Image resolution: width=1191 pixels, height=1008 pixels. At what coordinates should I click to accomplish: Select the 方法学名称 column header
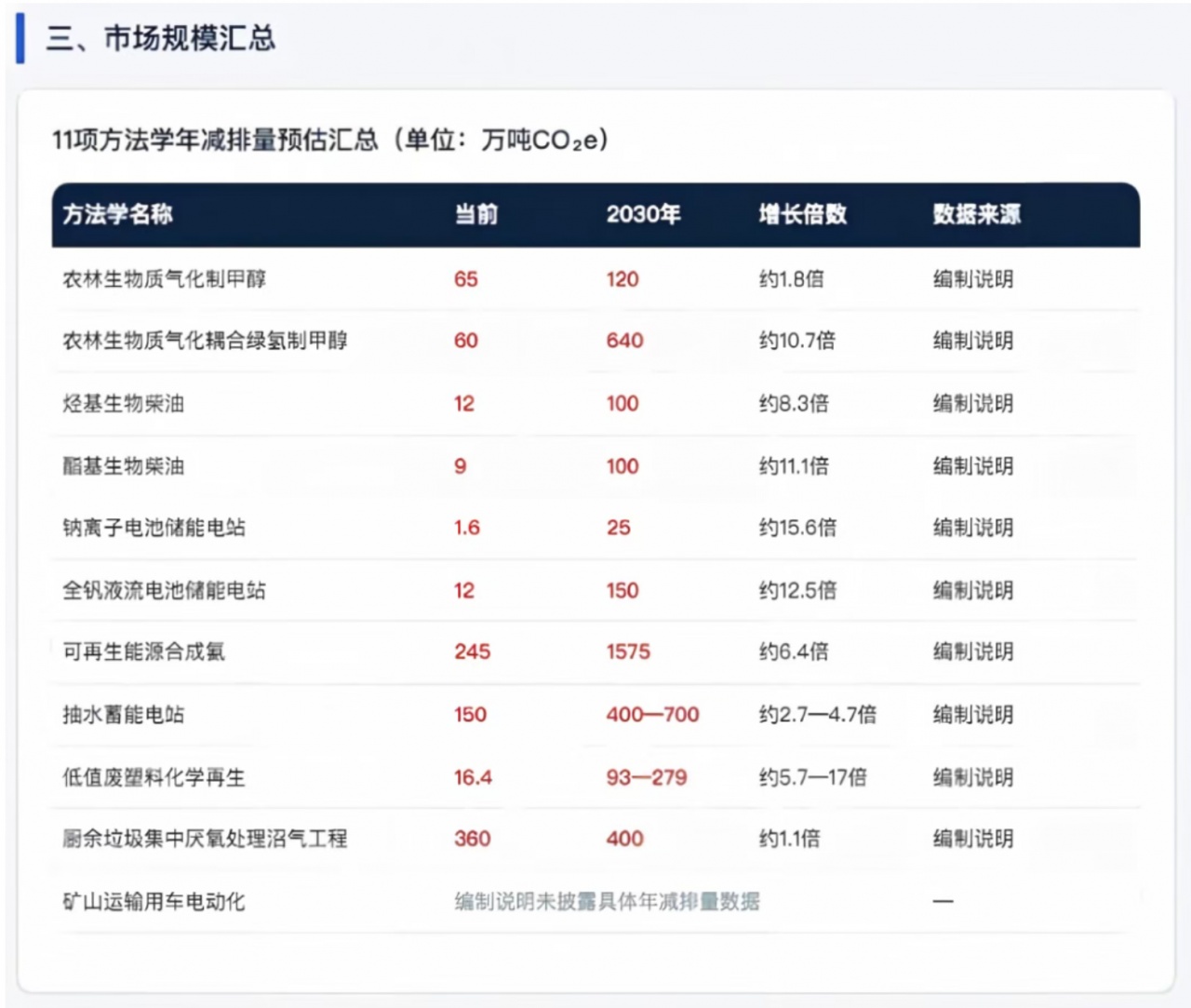(118, 215)
